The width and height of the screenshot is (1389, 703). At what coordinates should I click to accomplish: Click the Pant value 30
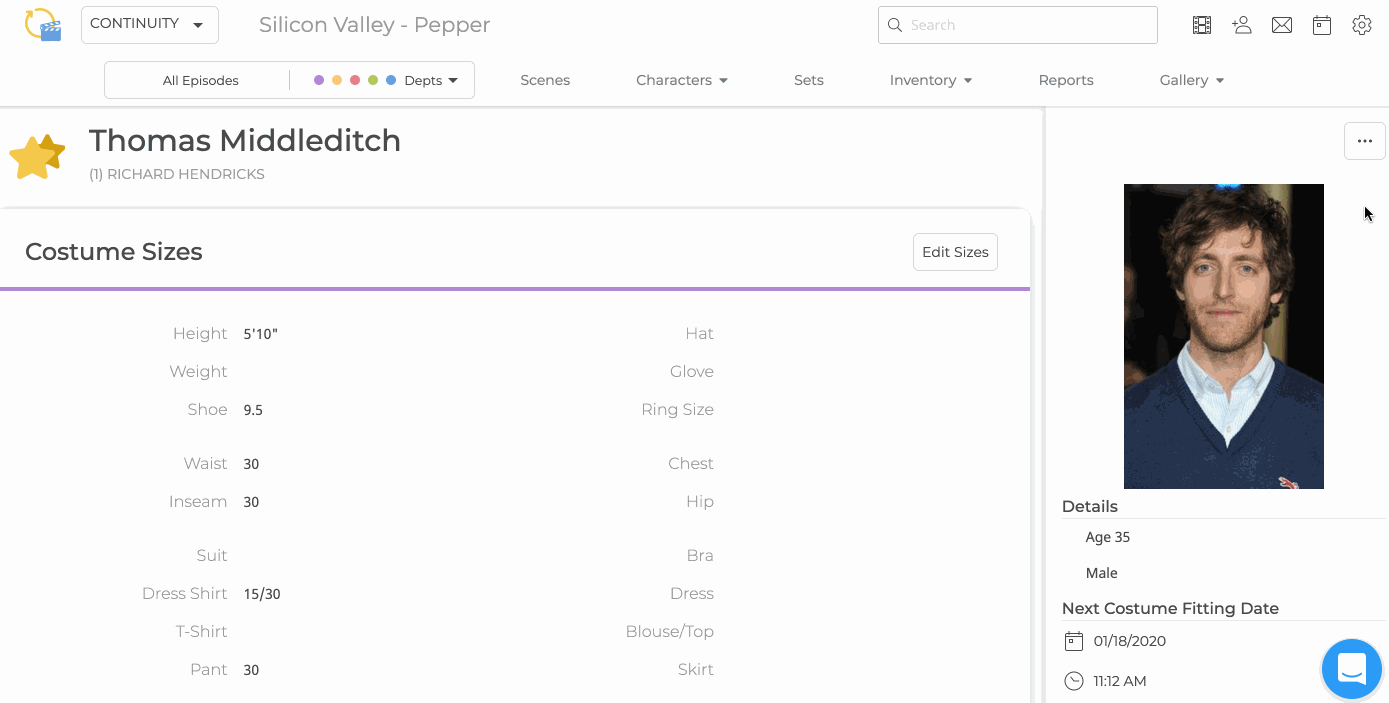[x=251, y=670]
